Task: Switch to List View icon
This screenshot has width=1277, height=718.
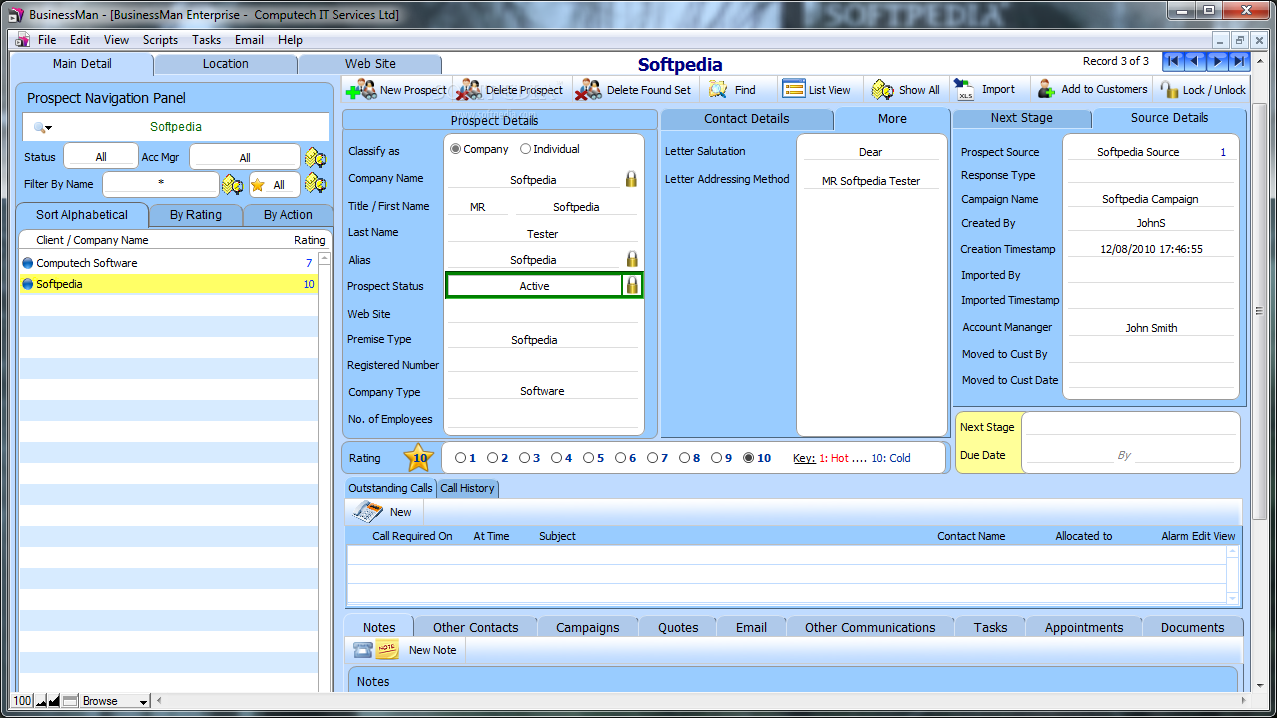Action: 794,89
